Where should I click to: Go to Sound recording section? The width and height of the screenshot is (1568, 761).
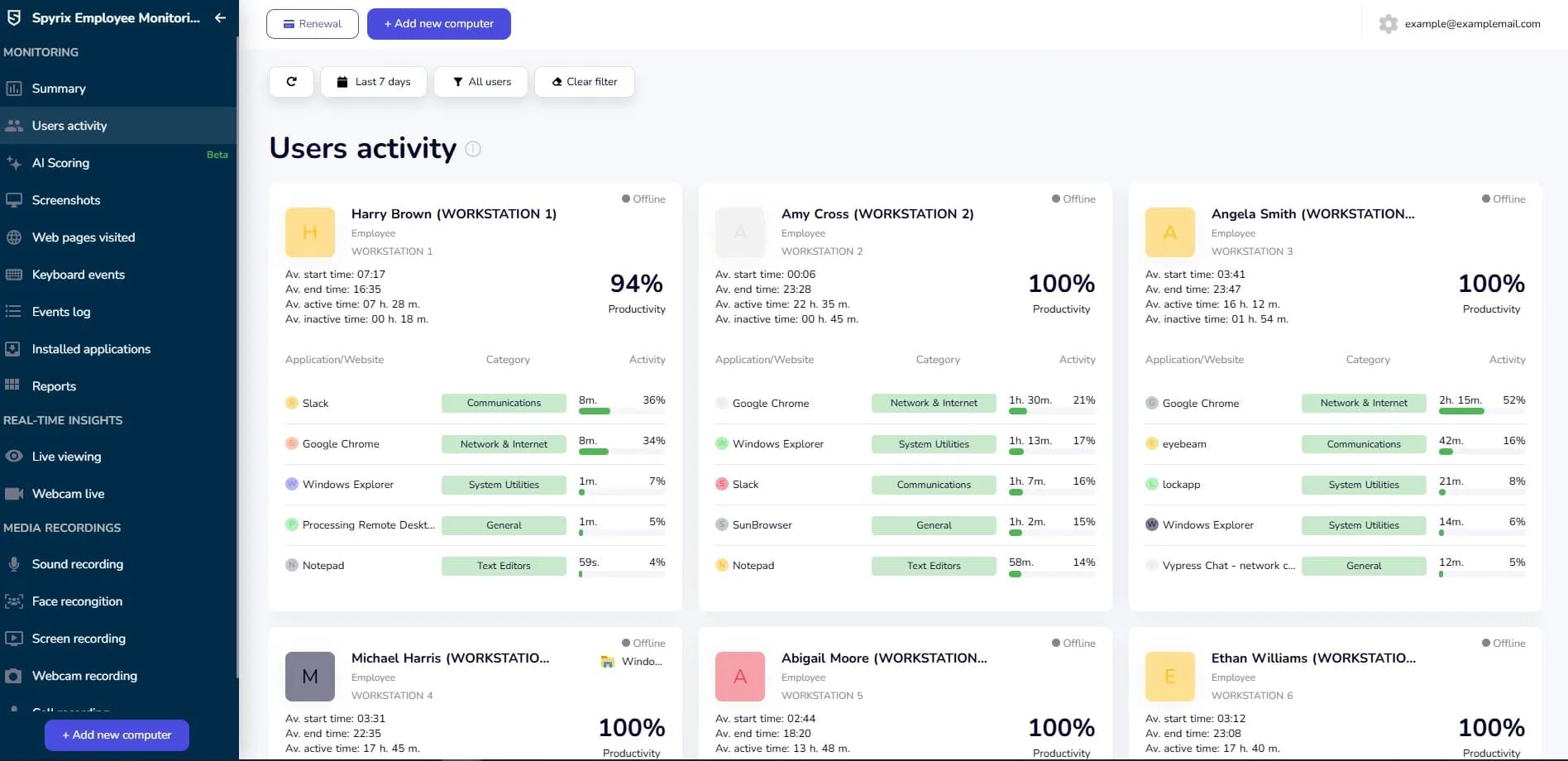coord(77,564)
